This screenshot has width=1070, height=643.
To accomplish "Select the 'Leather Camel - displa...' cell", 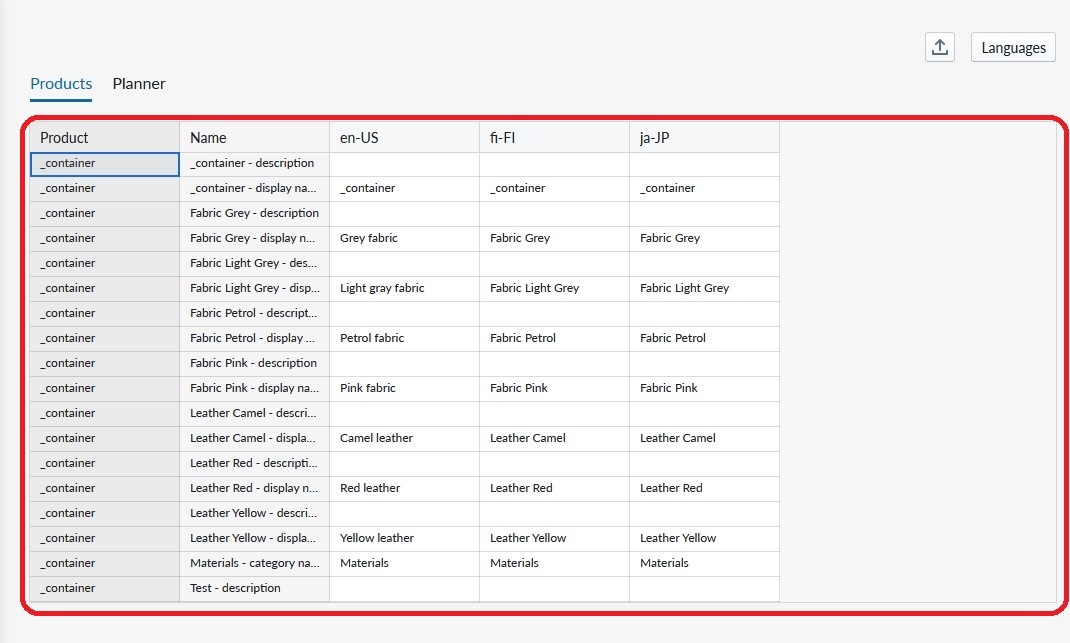I will point(255,439).
